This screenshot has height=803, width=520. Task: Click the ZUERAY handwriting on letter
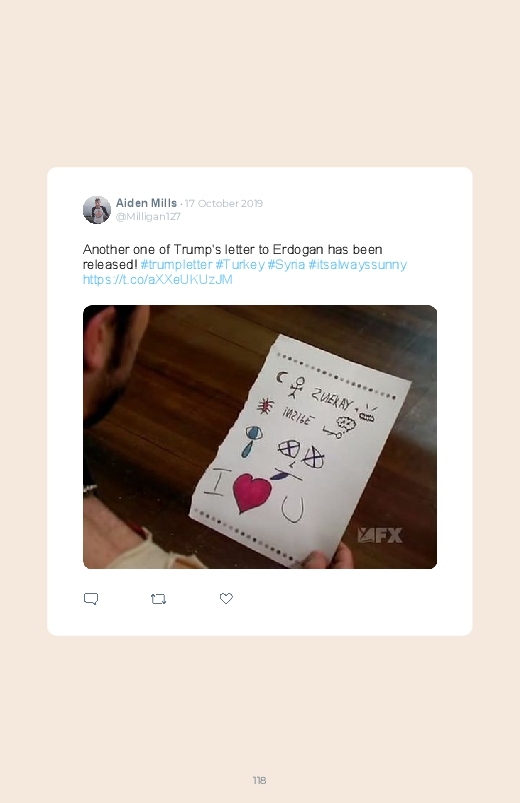(331, 398)
